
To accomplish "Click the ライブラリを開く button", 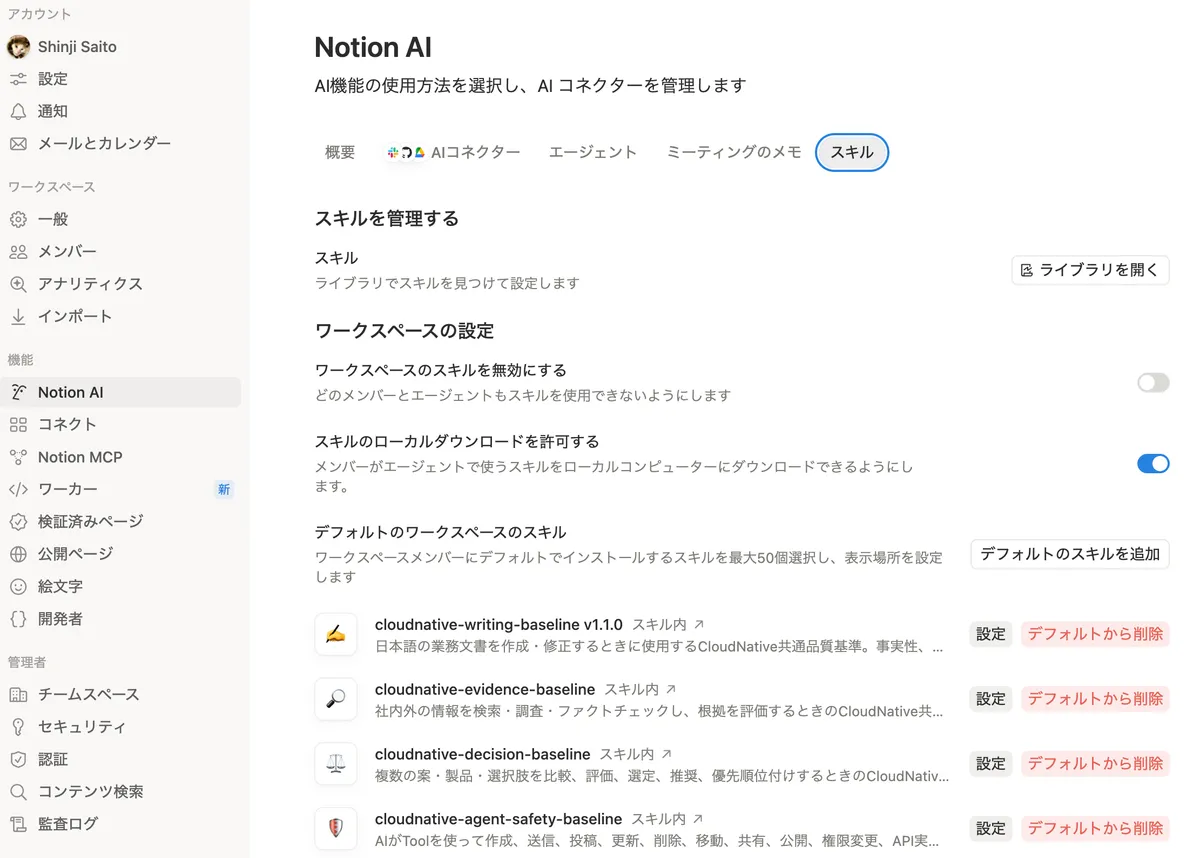I will (1090, 270).
